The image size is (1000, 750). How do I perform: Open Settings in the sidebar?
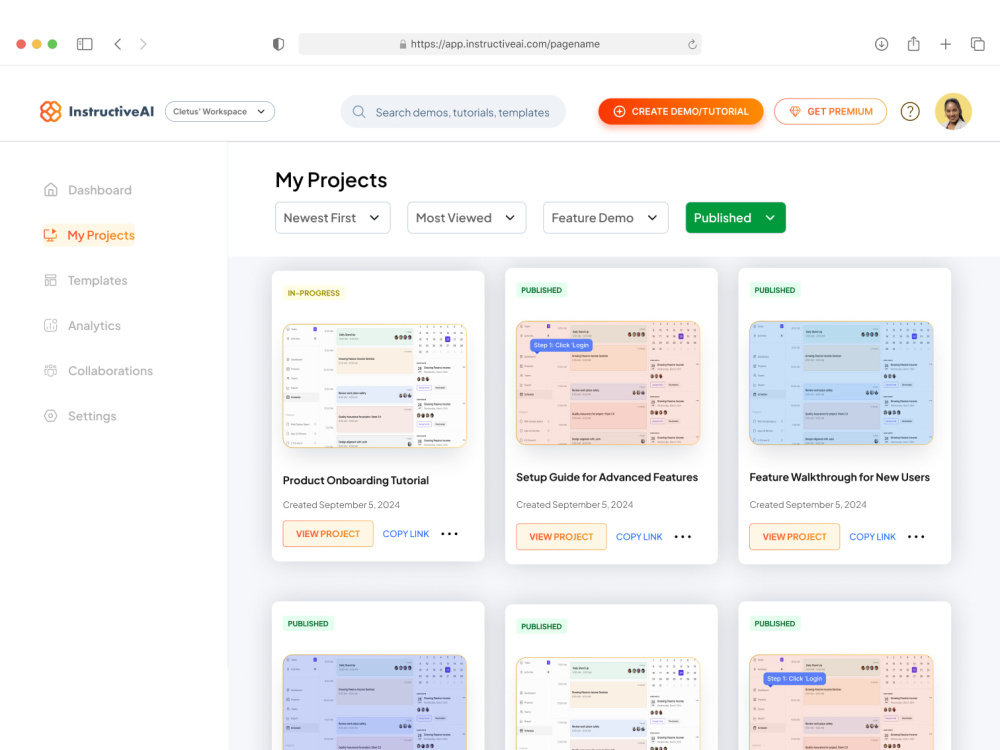coord(80,416)
